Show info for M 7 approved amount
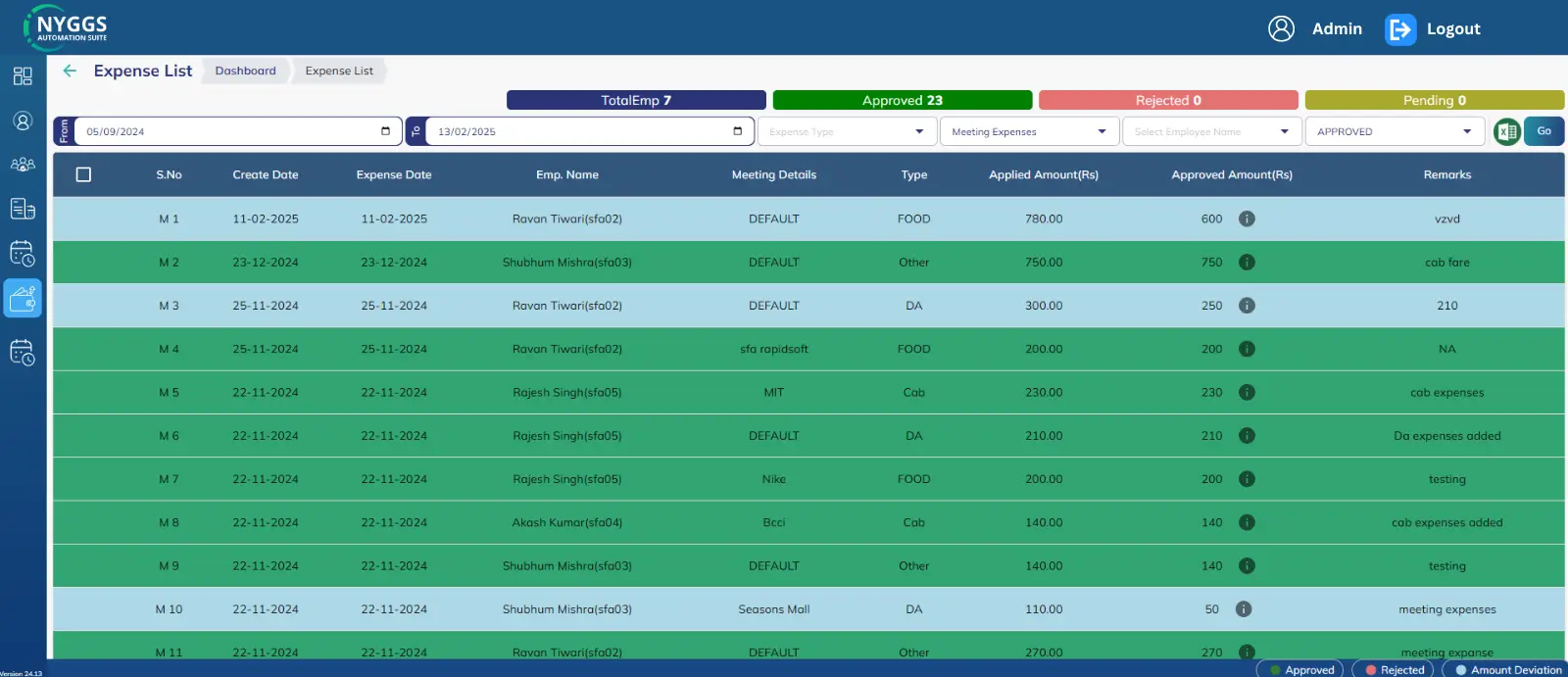The image size is (1568, 677). [x=1247, y=479]
